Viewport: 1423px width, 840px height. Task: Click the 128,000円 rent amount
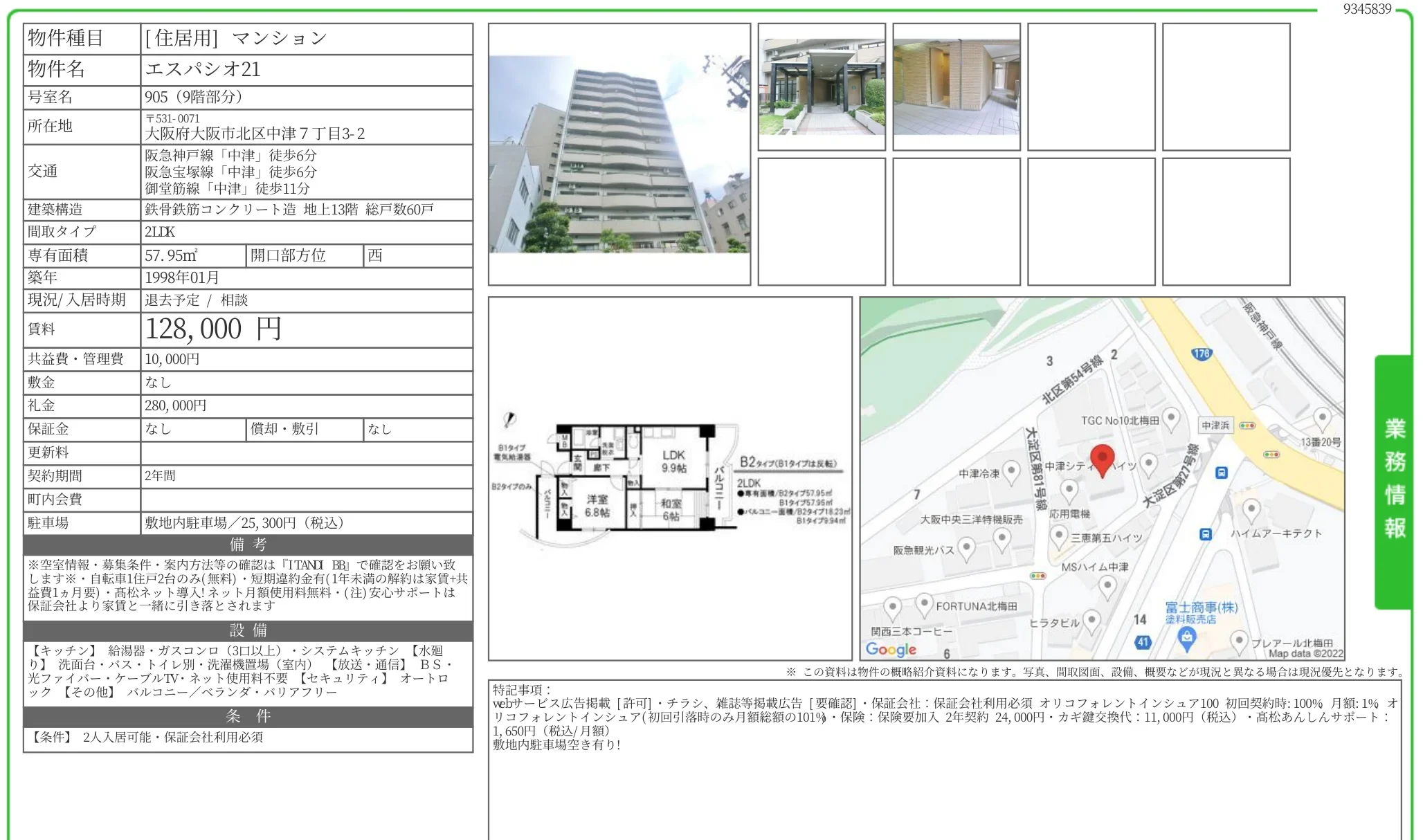(x=213, y=329)
